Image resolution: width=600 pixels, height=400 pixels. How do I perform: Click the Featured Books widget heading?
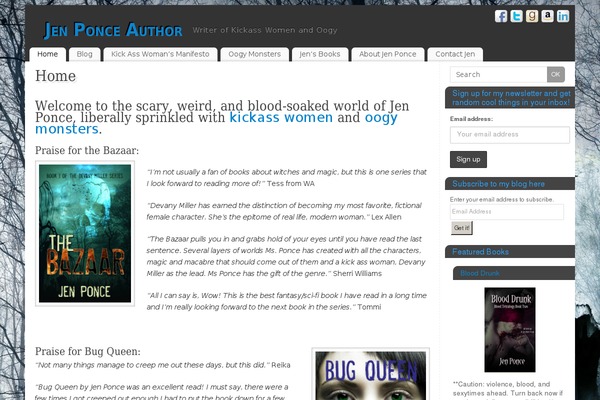coord(480,252)
